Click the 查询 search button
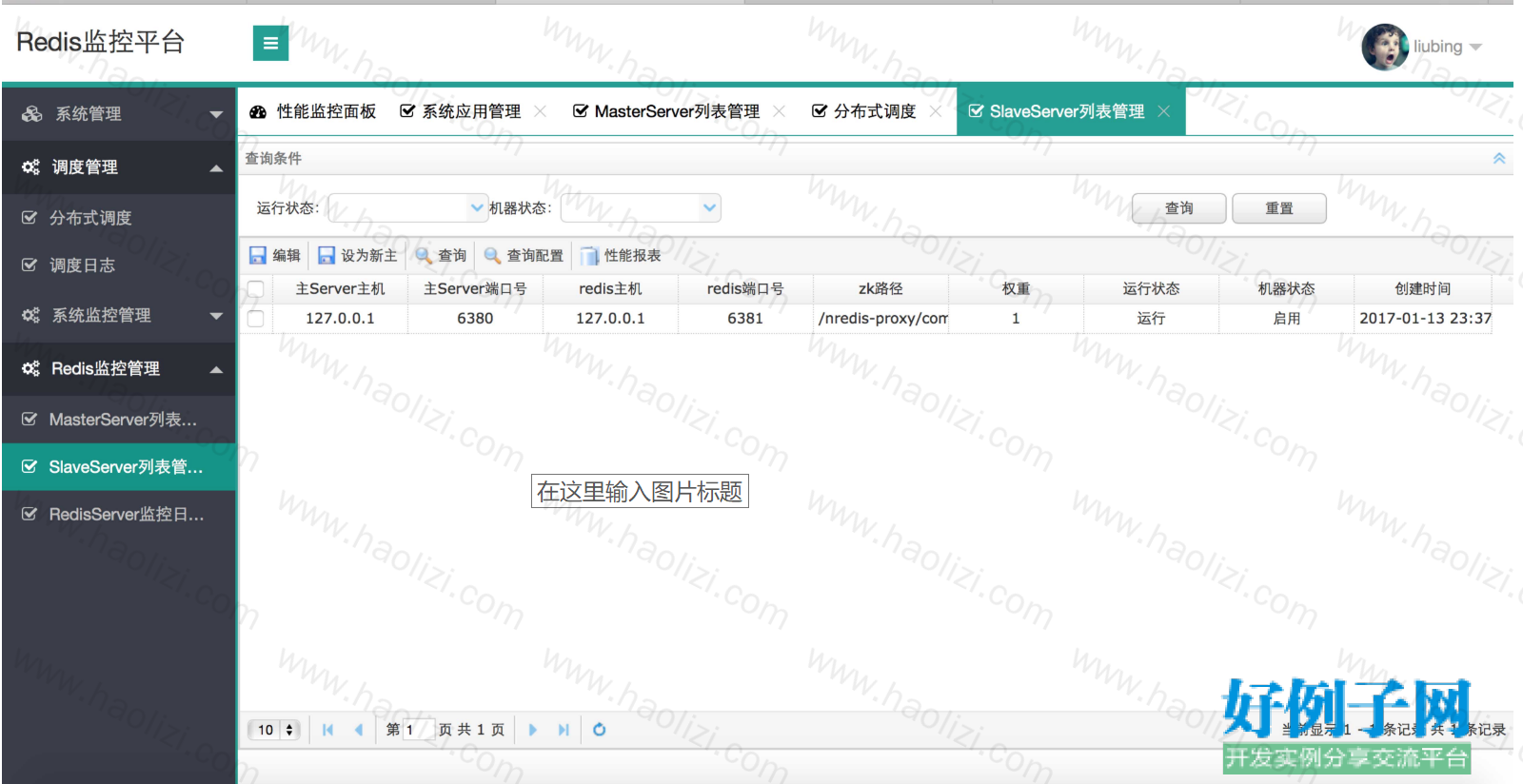The height and width of the screenshot is (784, 1523). pyautogui.click(x=1179, y=208)
